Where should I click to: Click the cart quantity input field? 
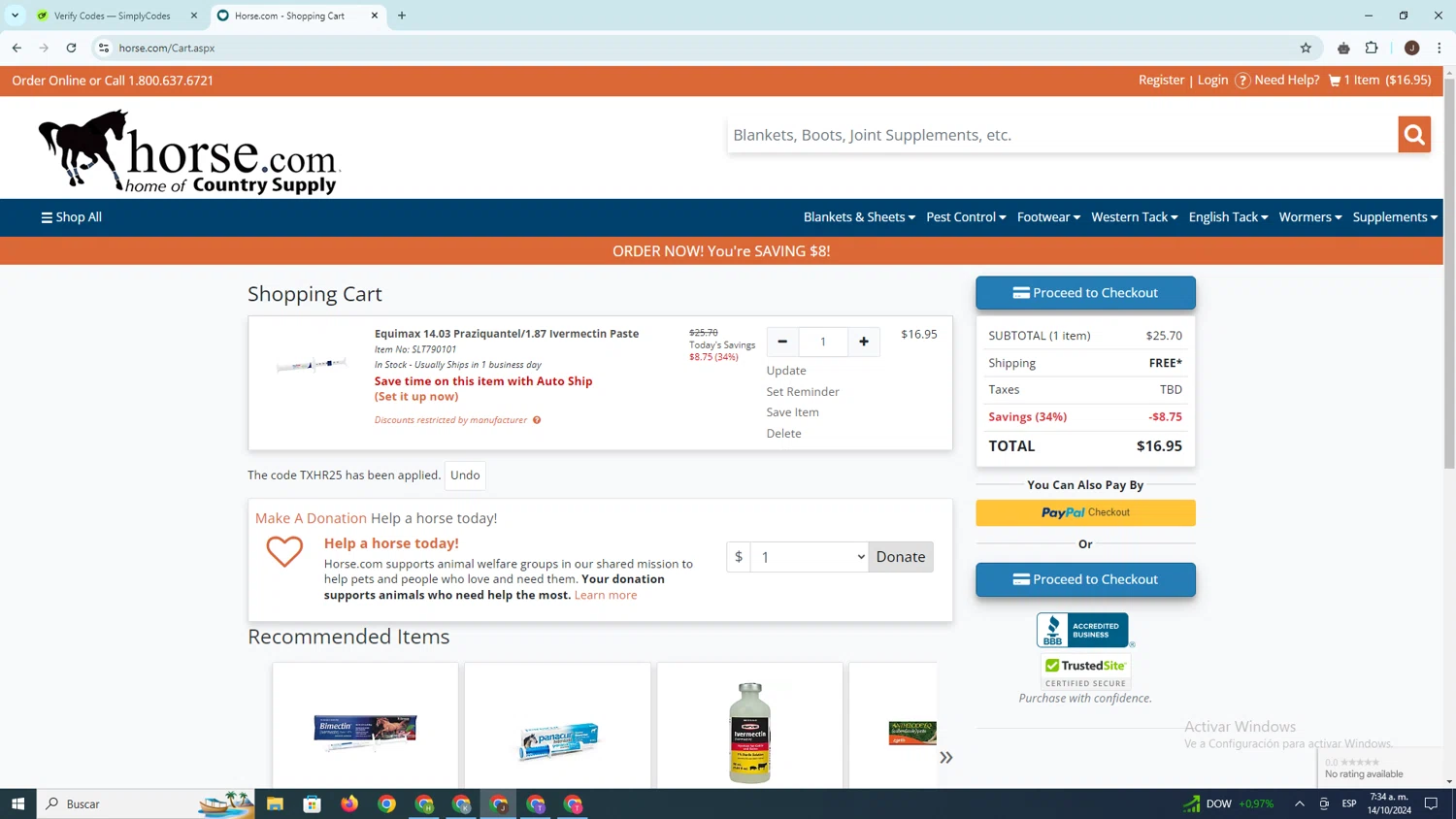(823, 342)
